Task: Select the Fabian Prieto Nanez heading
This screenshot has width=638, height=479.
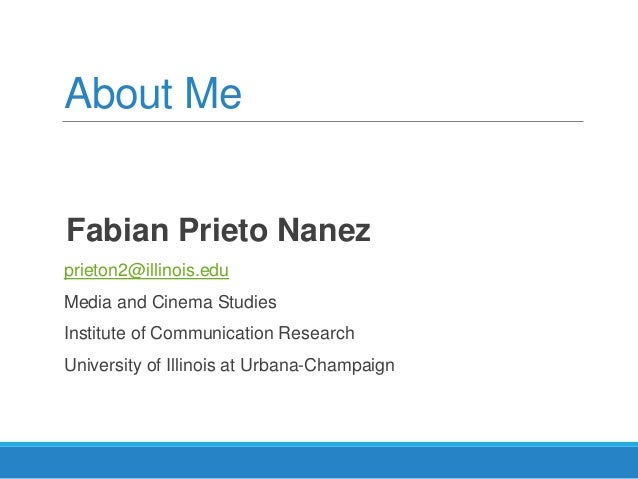Action: pyautogui.click(x=217, y=231)
